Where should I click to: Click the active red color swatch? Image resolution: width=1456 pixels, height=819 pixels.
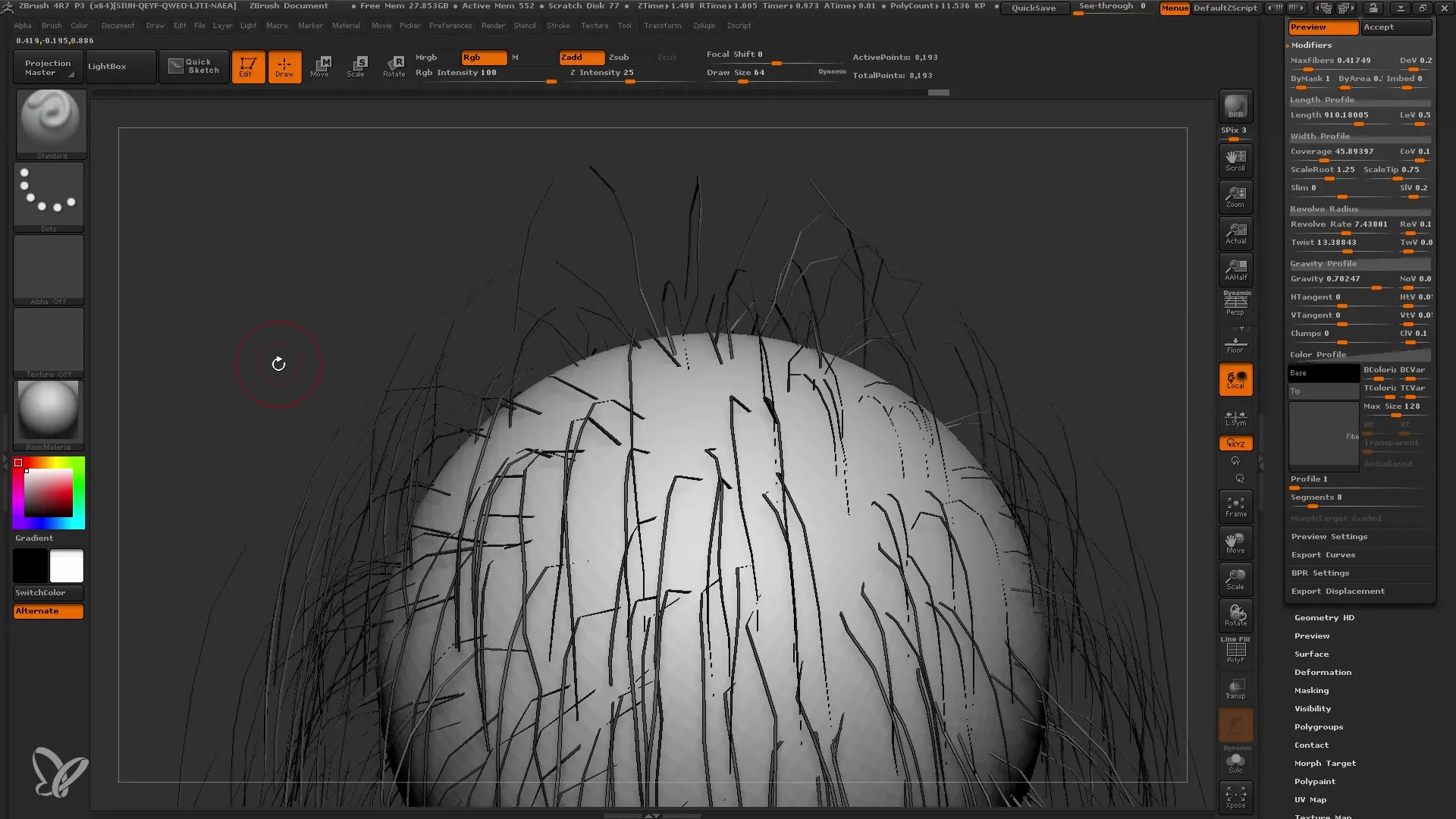click(x=19, y=463)
